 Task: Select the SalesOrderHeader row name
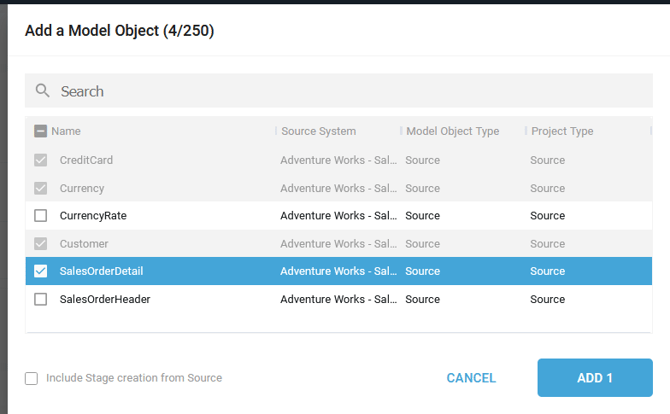point(105,299)
